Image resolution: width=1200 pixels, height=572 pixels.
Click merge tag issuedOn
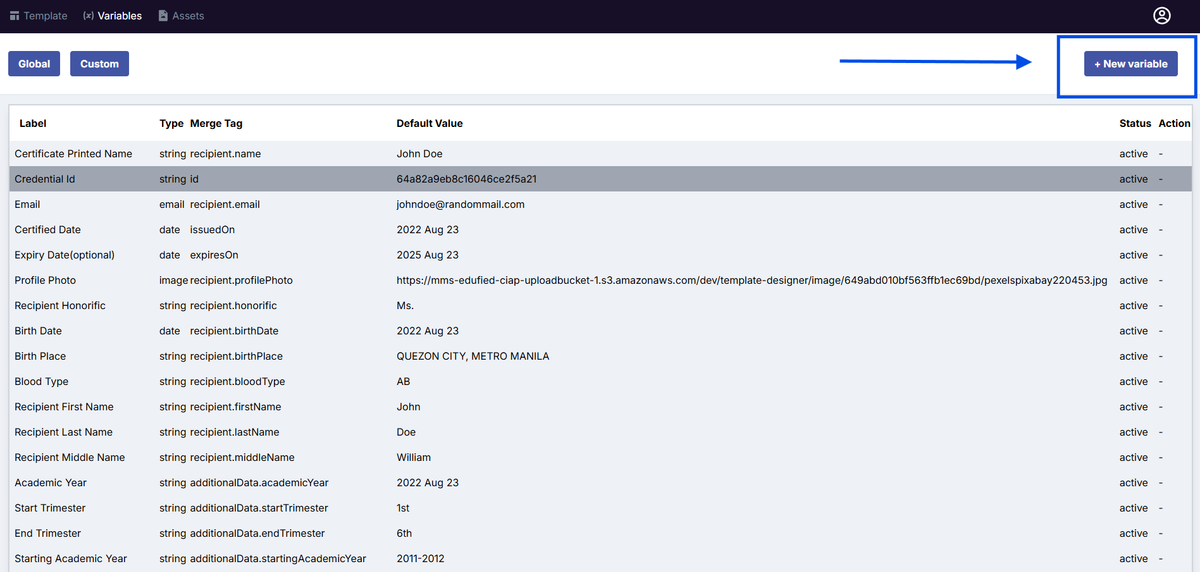212,229
